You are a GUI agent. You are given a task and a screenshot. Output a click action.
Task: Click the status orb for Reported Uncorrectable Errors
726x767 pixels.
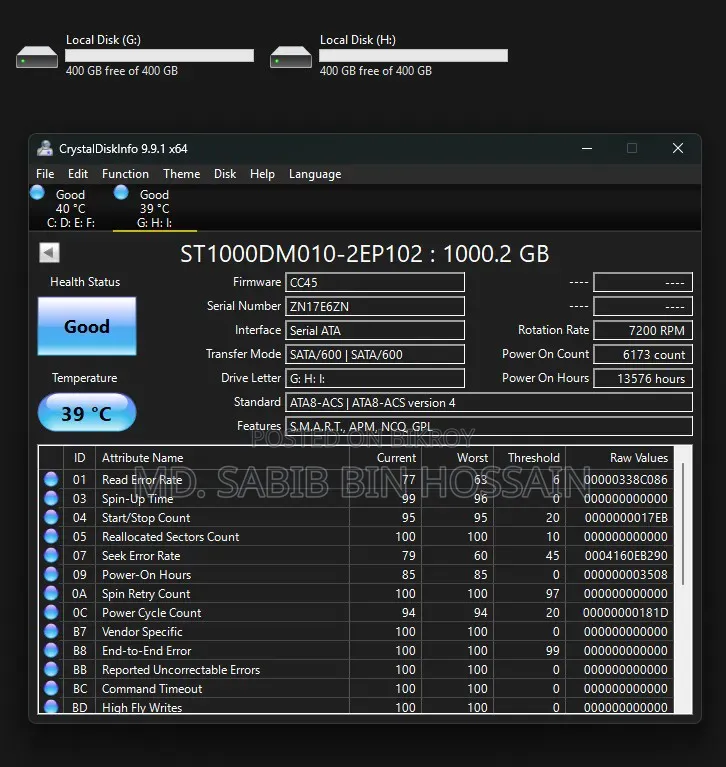point(51,670)
